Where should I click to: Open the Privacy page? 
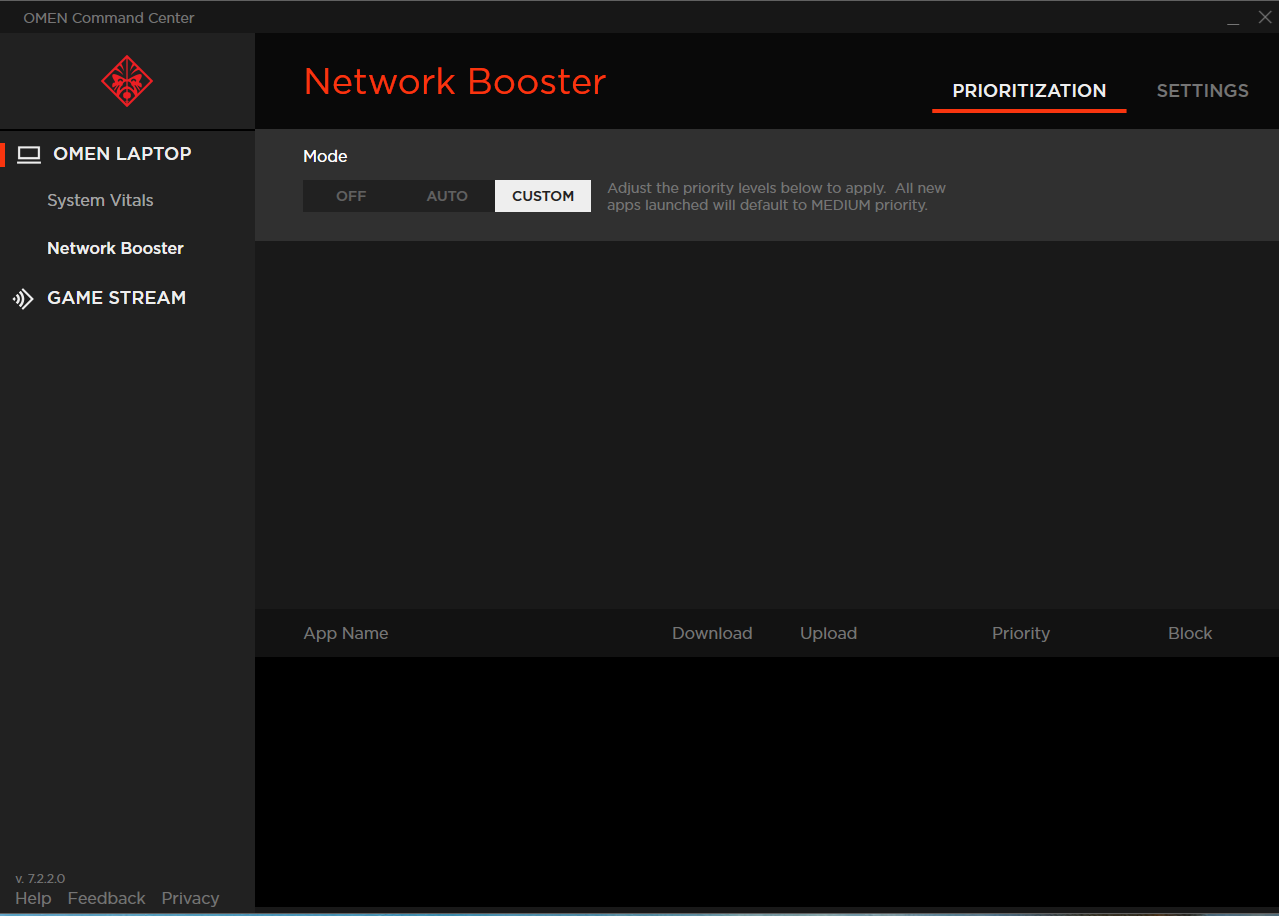190,898
